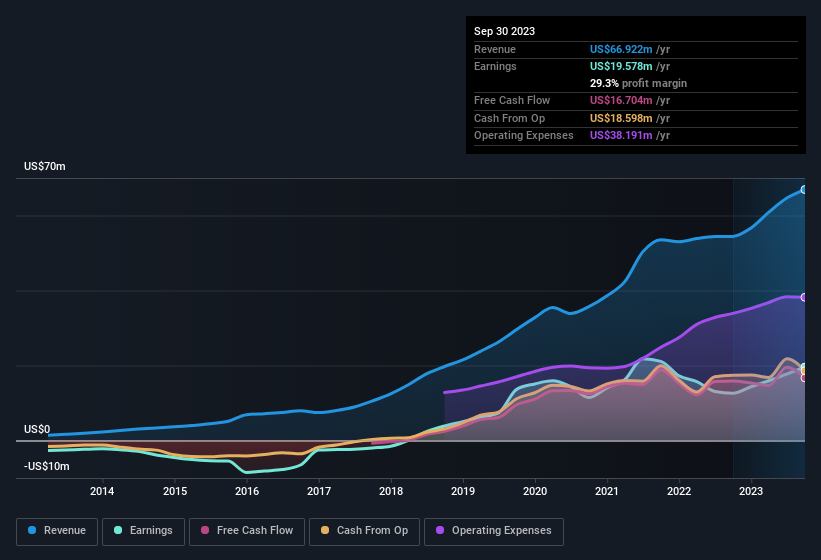This screenshot has height=560, width=821.
Task: Click the US$66.922m revenue value
Action: pos(621,49)
